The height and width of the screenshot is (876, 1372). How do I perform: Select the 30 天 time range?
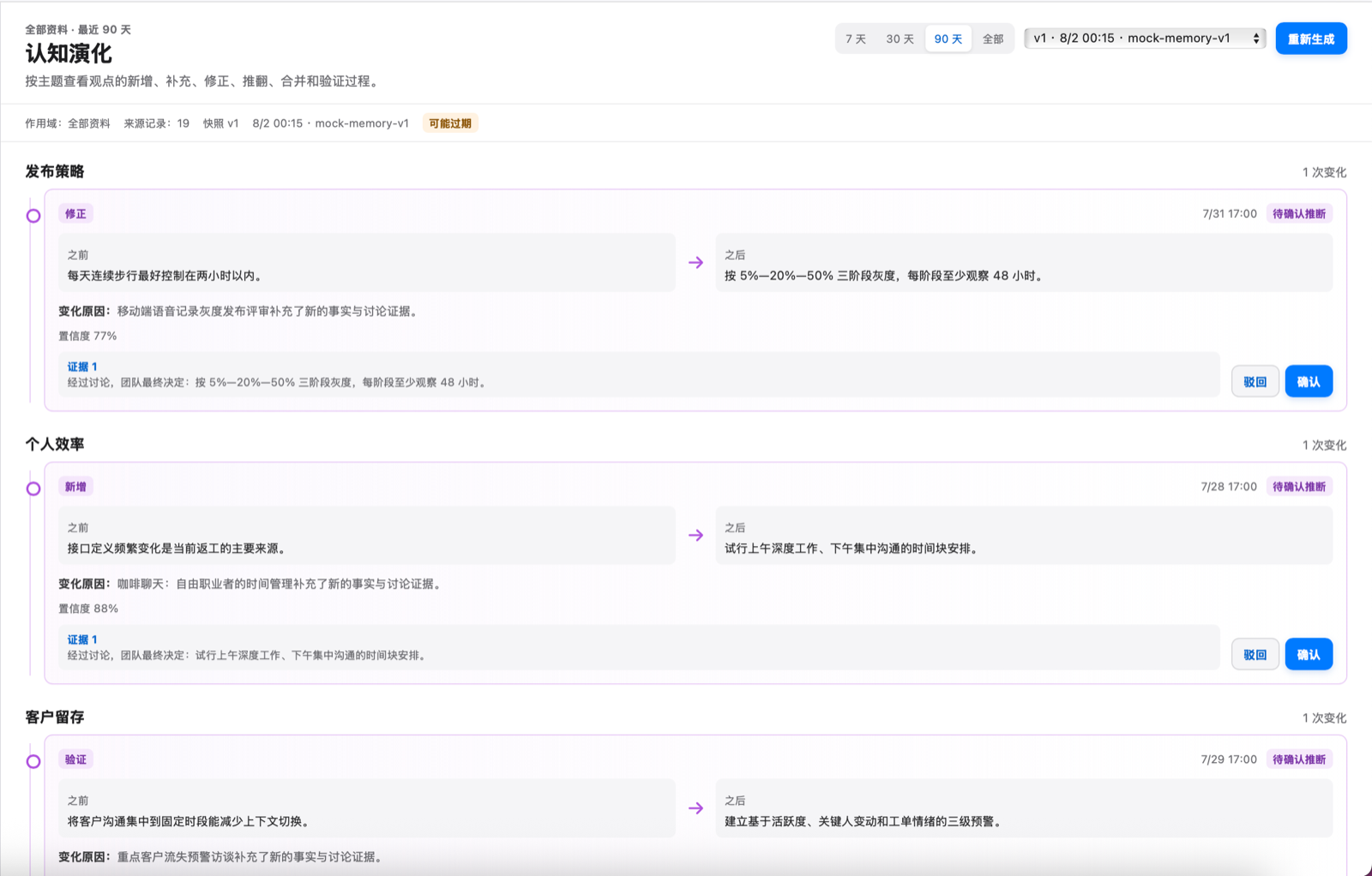click(900, 39)
